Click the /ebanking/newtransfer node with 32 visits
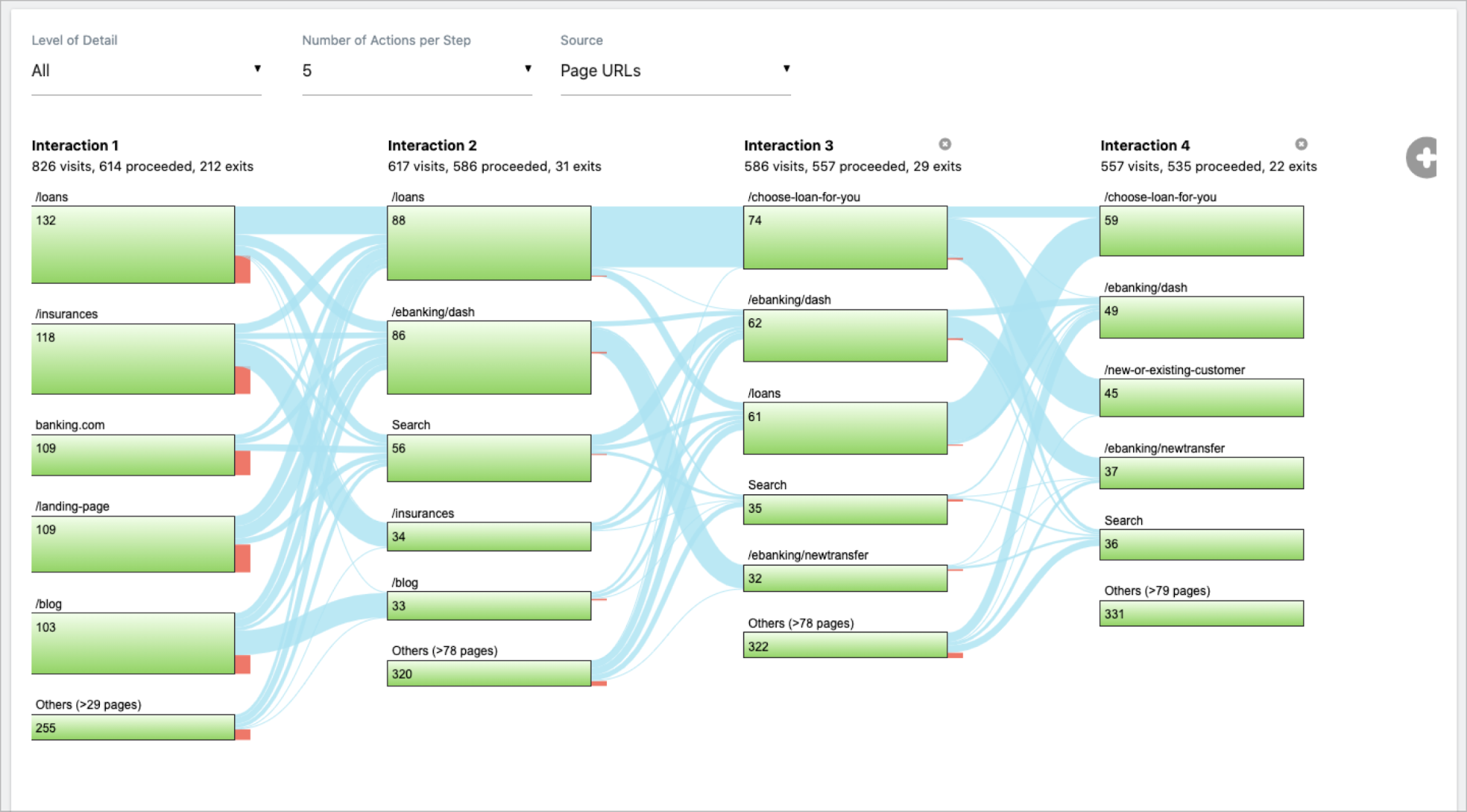This screenshot has height=812, width=1467. [x=845, y=578]
